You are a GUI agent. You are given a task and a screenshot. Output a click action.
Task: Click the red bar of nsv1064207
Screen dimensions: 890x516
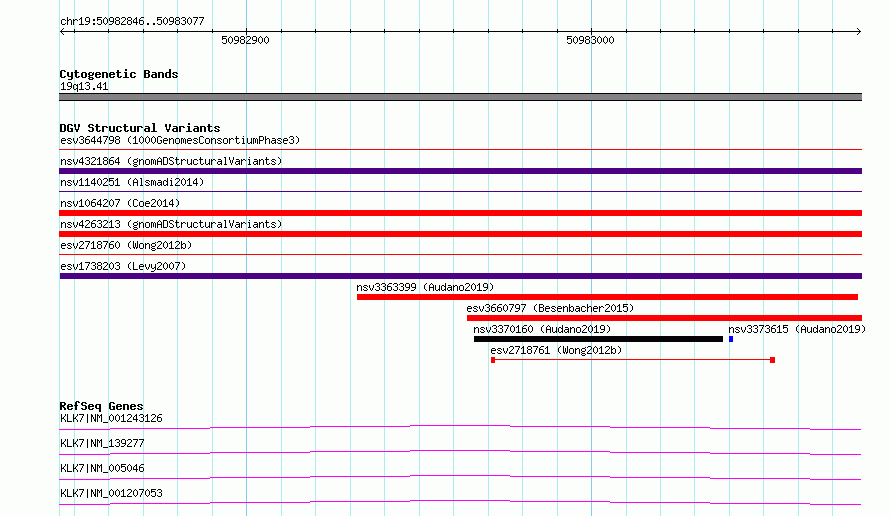tap(460, 213)
